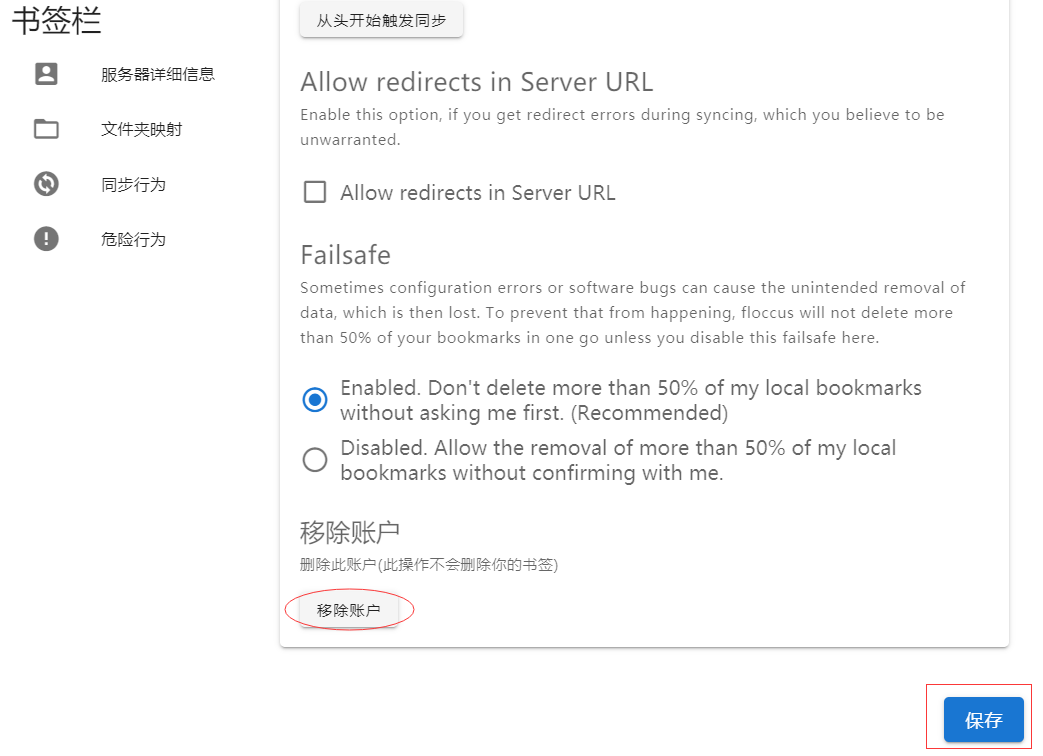
Task: Go to 文件夹映射 section
Action: (x=142, y=129)
